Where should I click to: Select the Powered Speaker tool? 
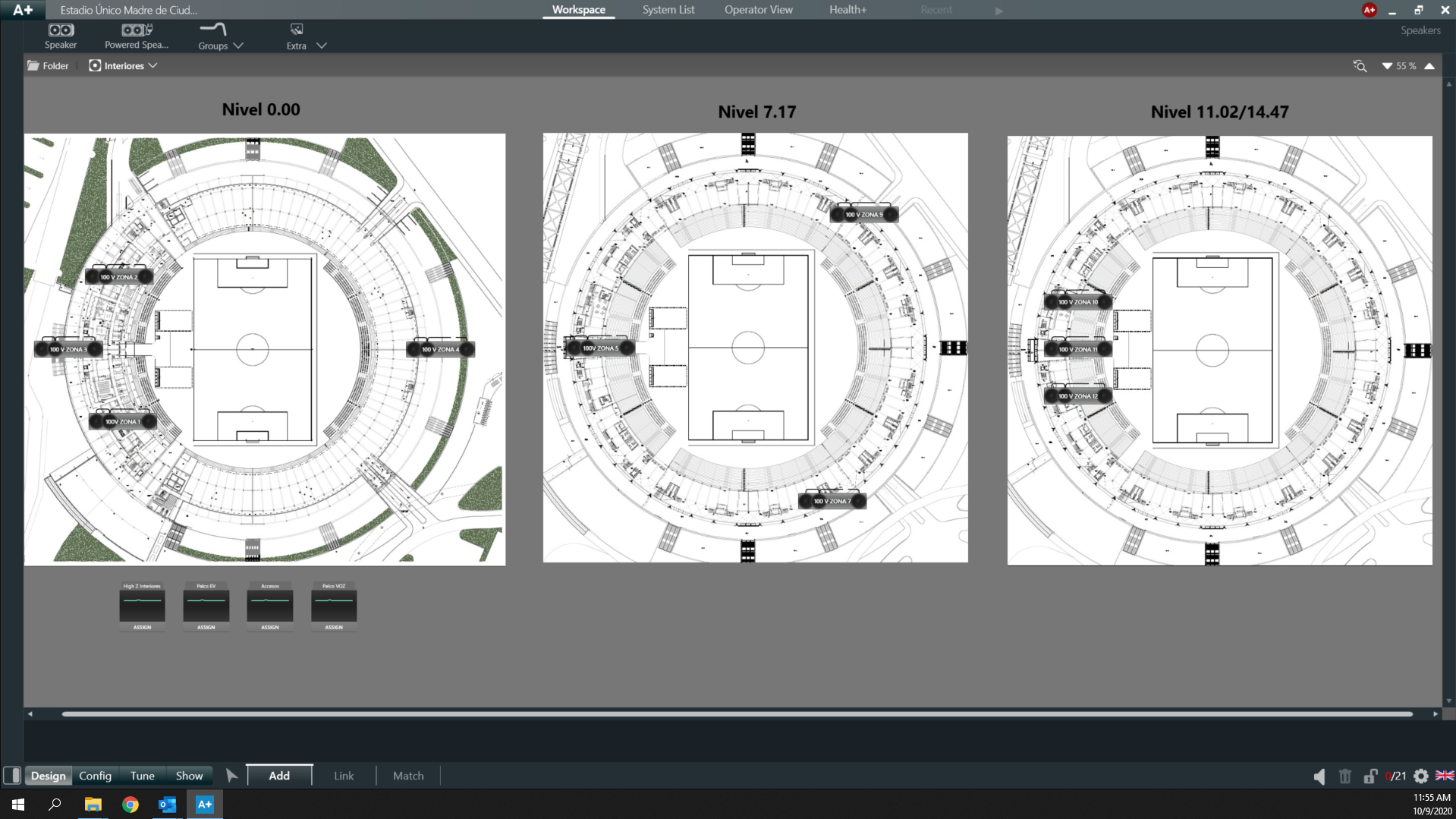[x=137, y=35]
